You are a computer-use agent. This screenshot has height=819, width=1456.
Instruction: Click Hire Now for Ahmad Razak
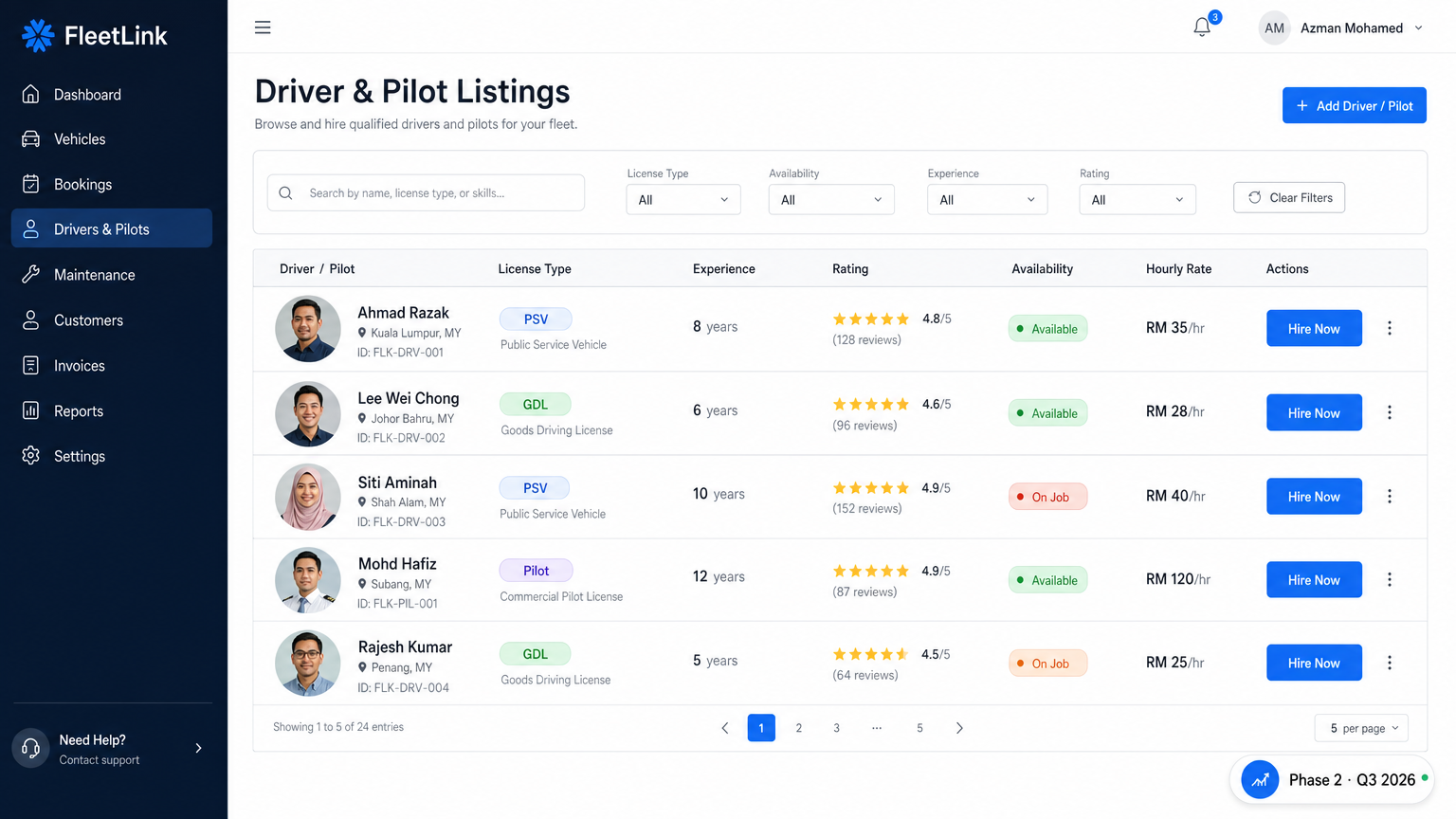coord(1314,328)
